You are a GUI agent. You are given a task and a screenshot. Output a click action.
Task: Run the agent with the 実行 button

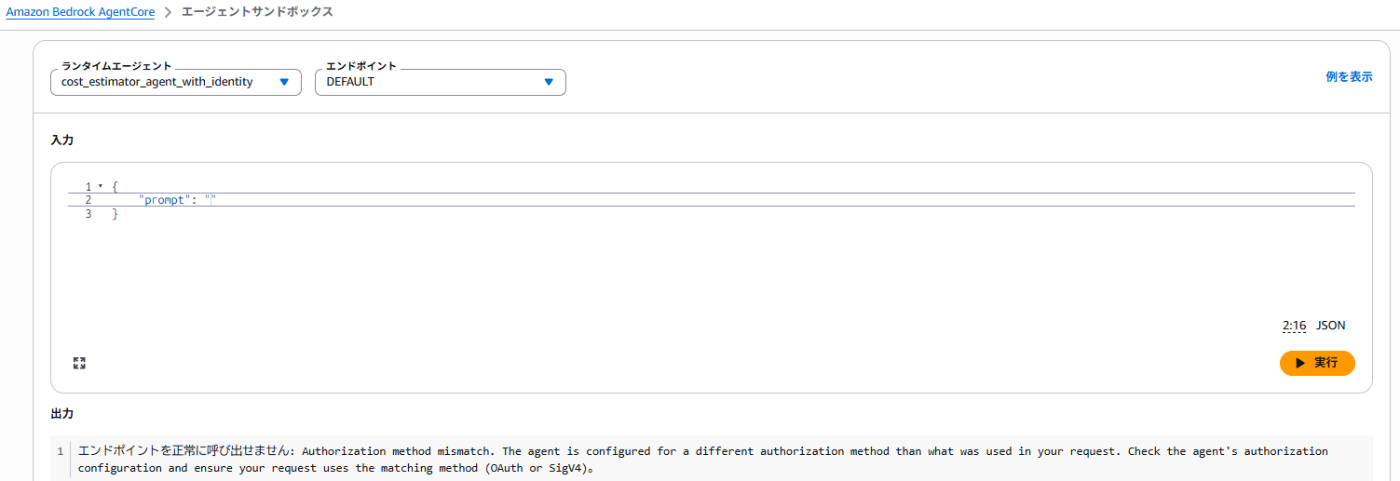click(1317, 363)
